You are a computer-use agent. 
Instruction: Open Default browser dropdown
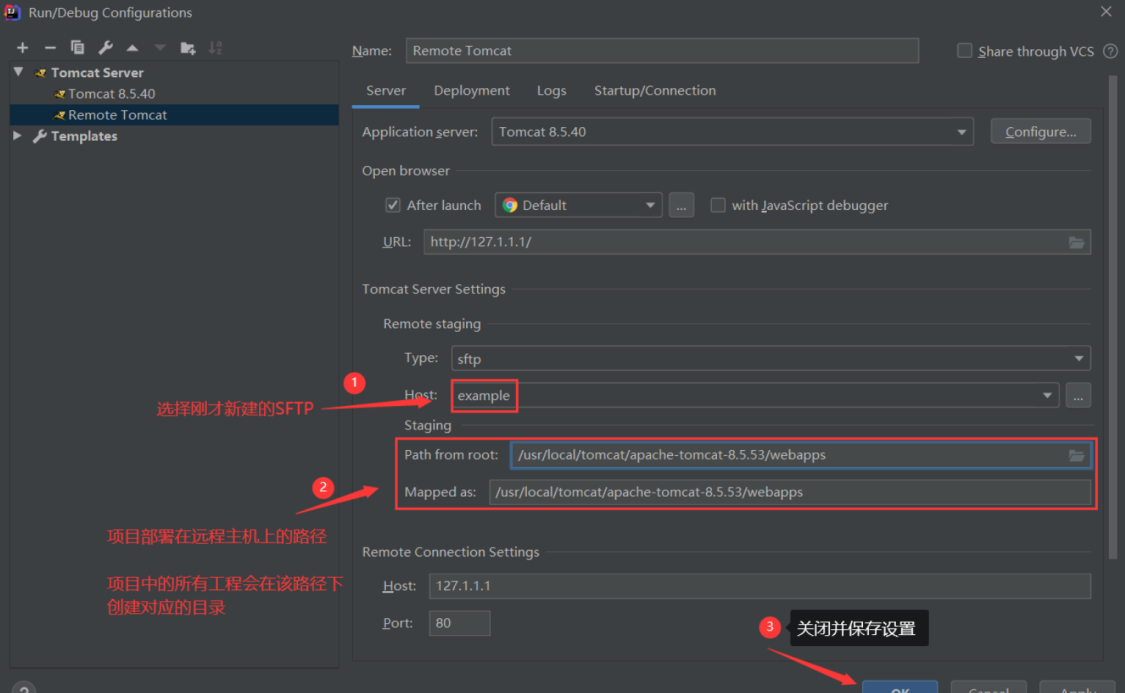click(578, 205)
